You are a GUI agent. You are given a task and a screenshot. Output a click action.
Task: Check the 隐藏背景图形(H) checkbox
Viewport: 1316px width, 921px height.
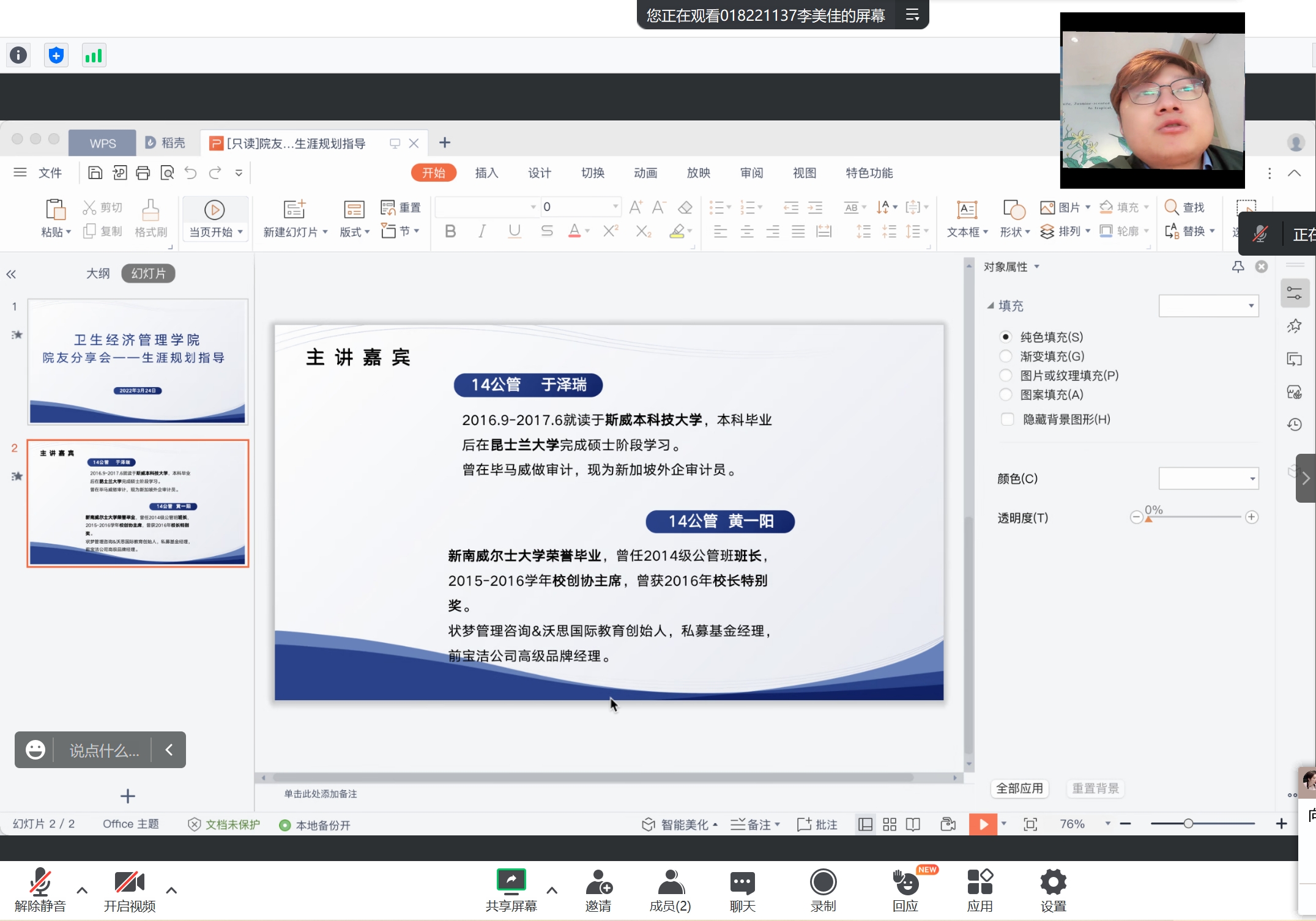click(x=1007, y=420)
